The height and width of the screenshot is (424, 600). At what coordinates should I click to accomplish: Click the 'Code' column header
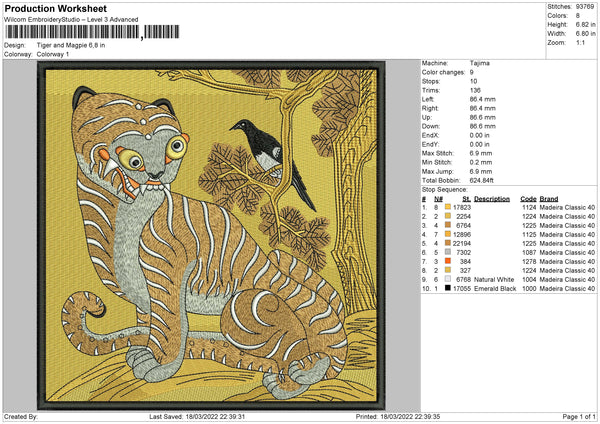point(528,199)
